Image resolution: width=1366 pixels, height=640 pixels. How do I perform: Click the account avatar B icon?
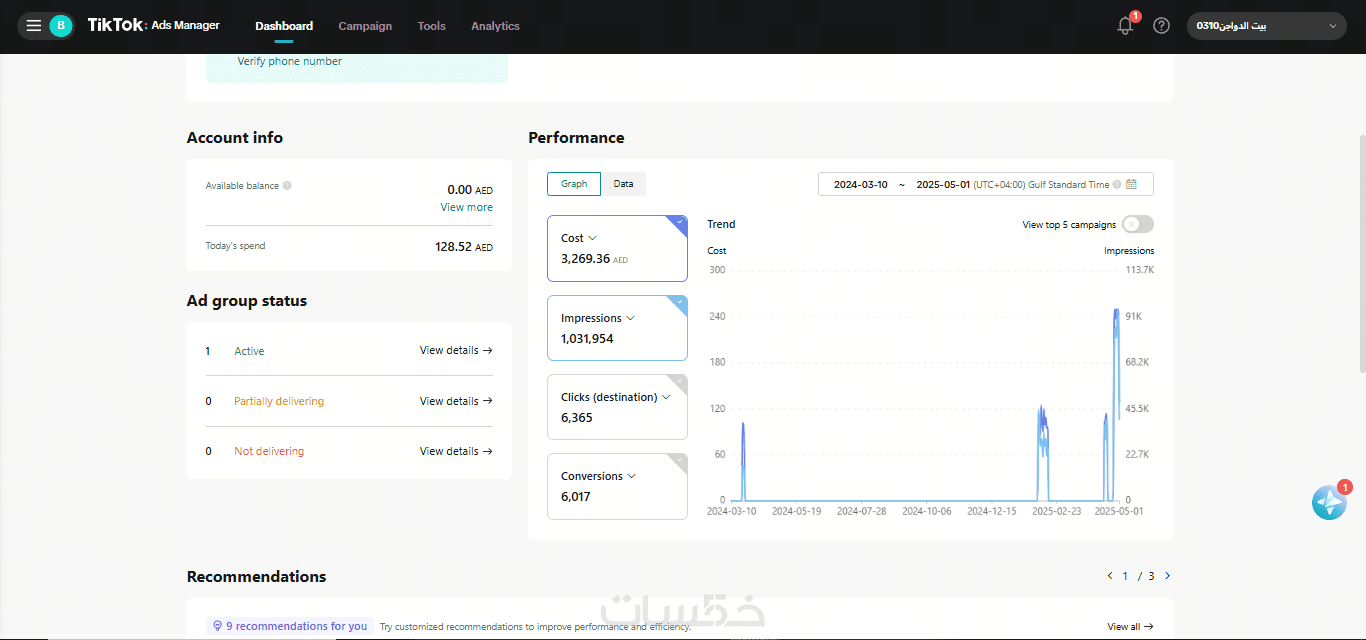point(60,26)
